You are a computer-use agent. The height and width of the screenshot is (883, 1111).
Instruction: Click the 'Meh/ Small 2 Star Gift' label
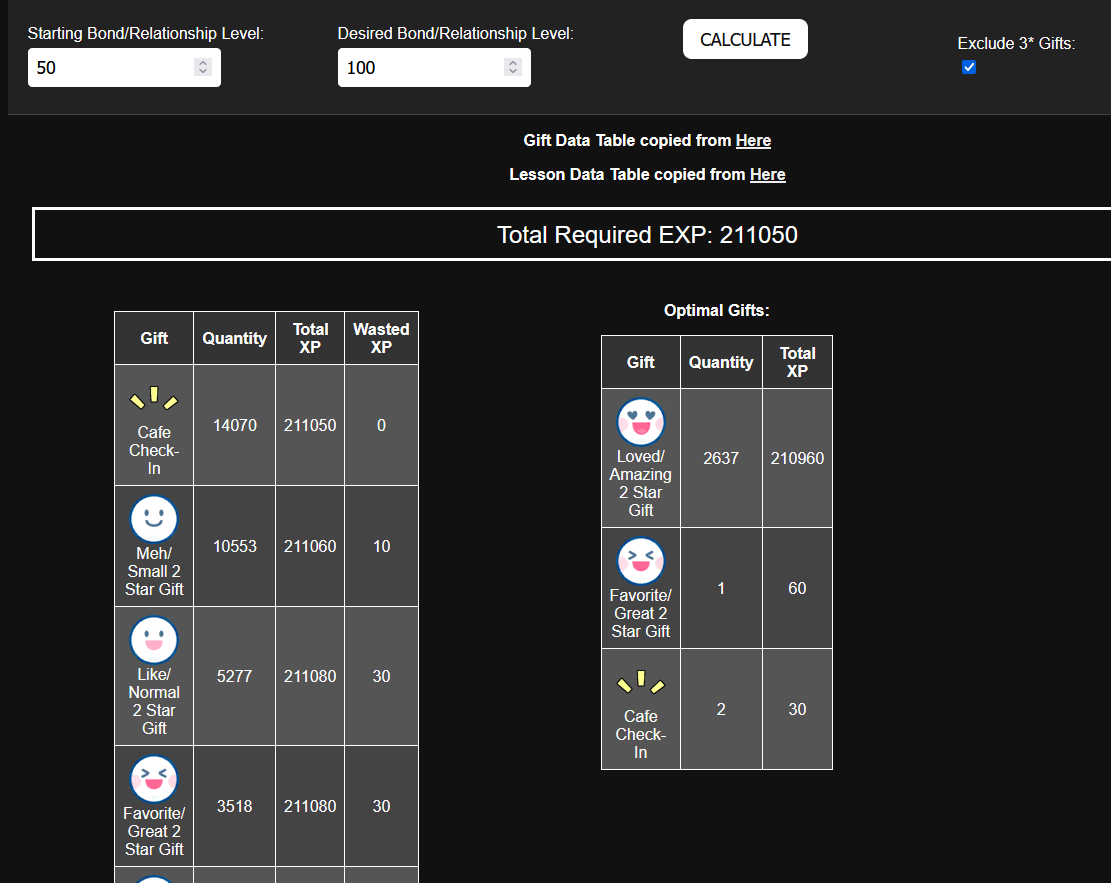[154, 571]
